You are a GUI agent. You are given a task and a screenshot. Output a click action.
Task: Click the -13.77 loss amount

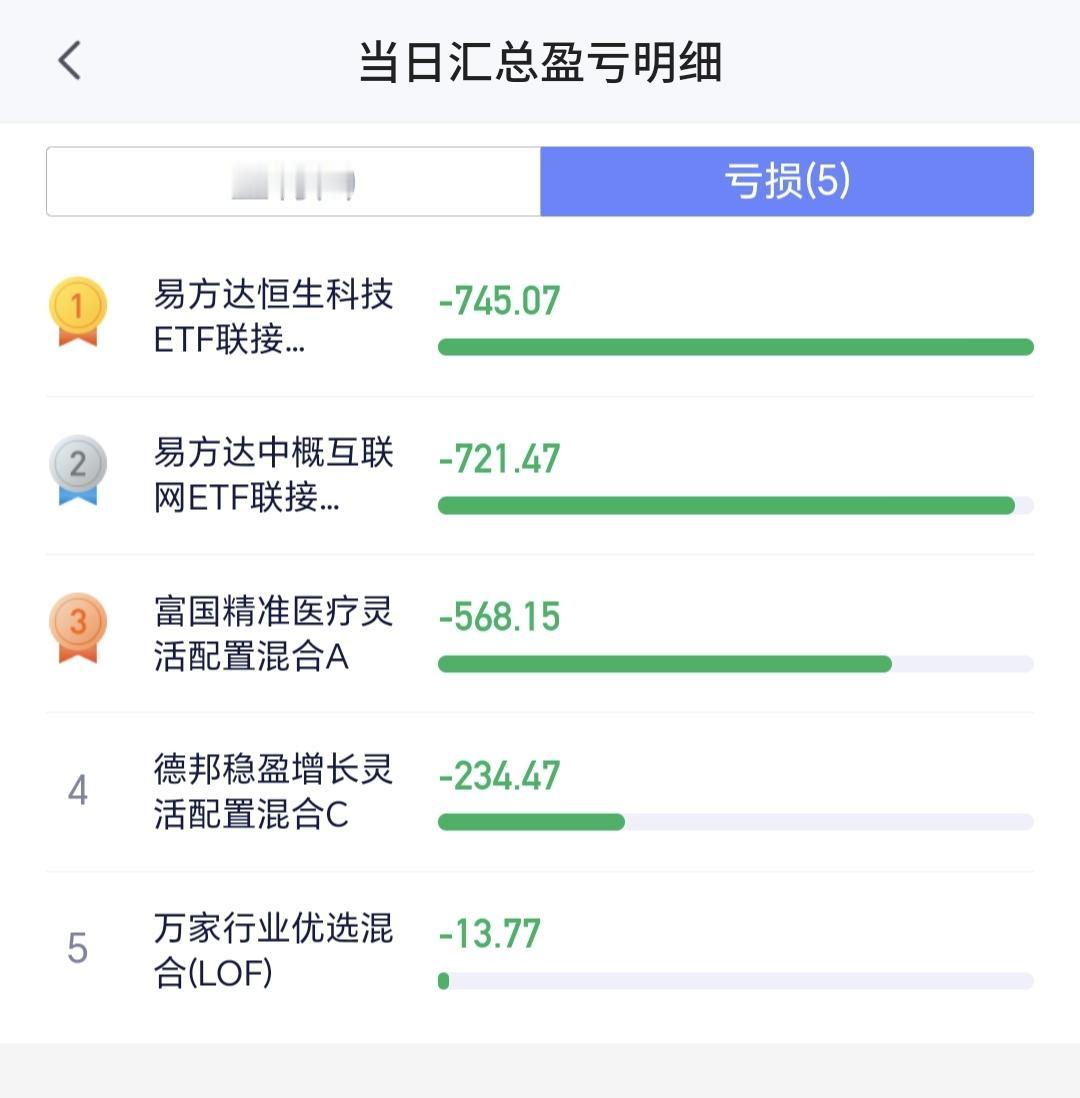click(x=489, y=933)
